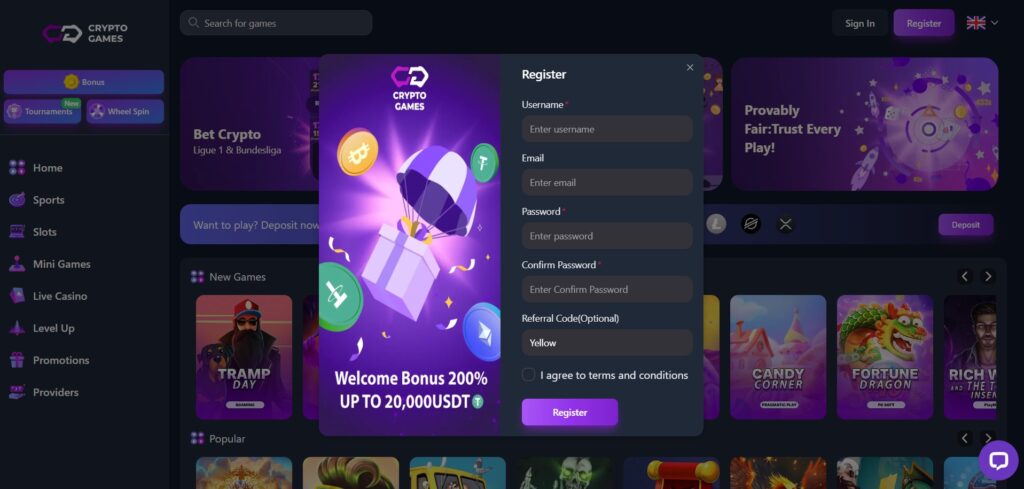Close the Register dialog

(690, 67)
